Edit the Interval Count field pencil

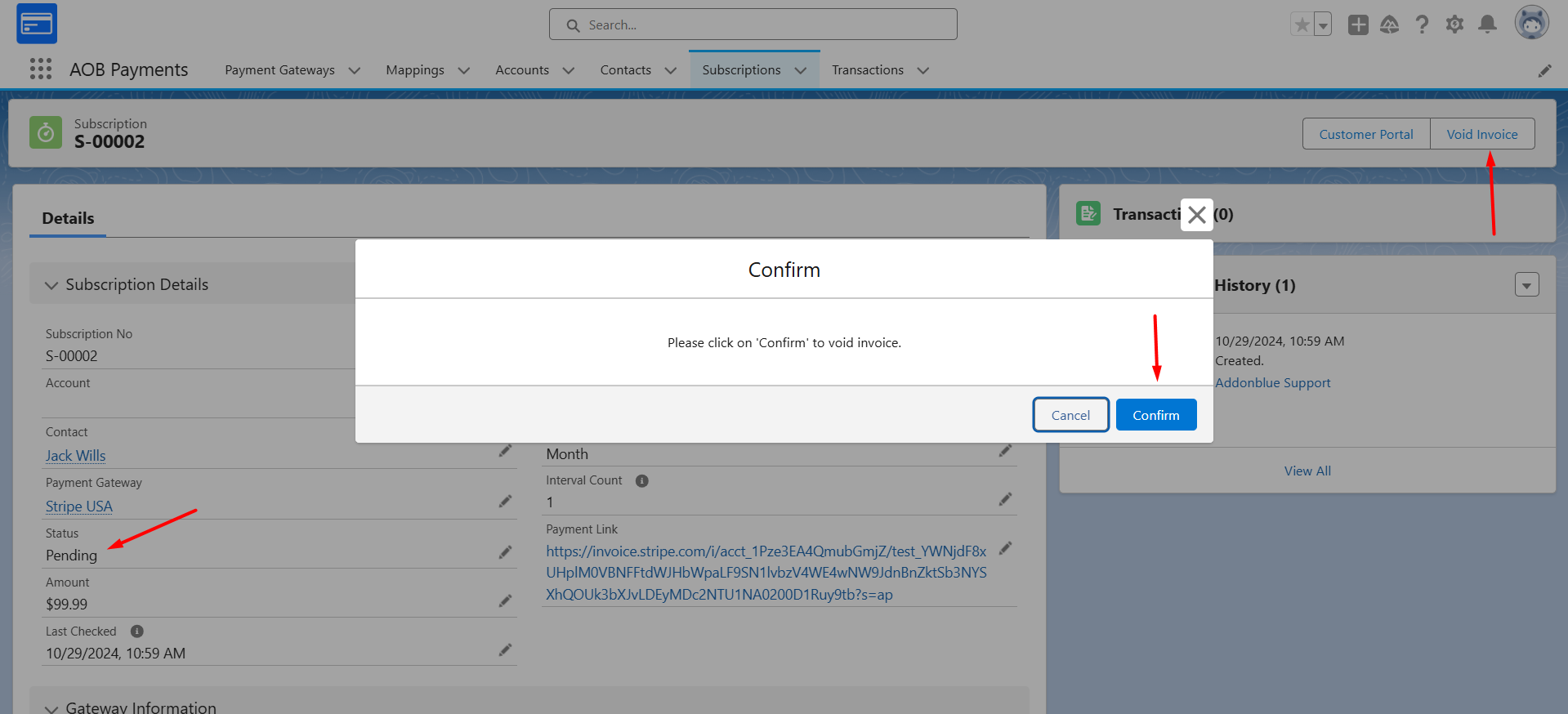point(1005,499)
